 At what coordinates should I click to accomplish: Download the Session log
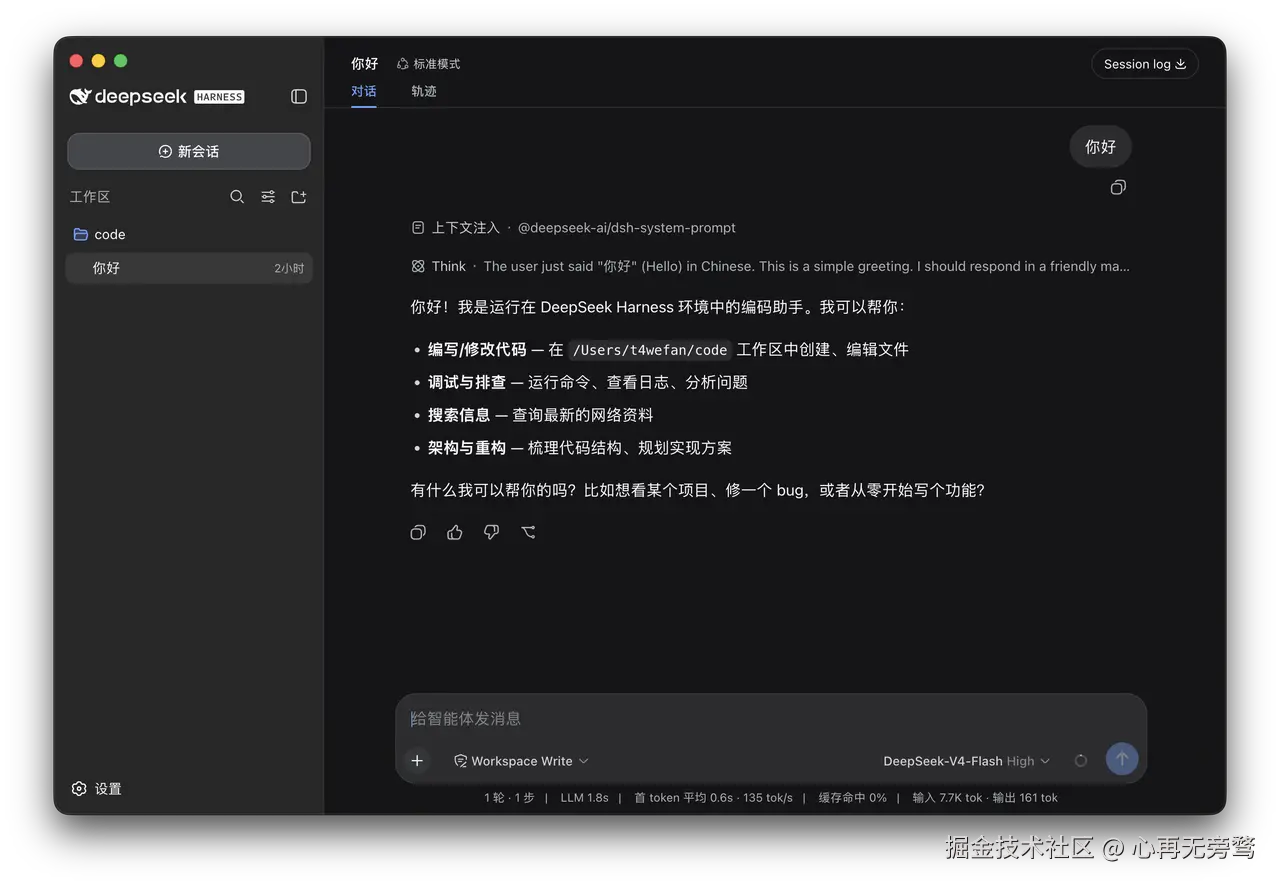tap(1145, 64)
